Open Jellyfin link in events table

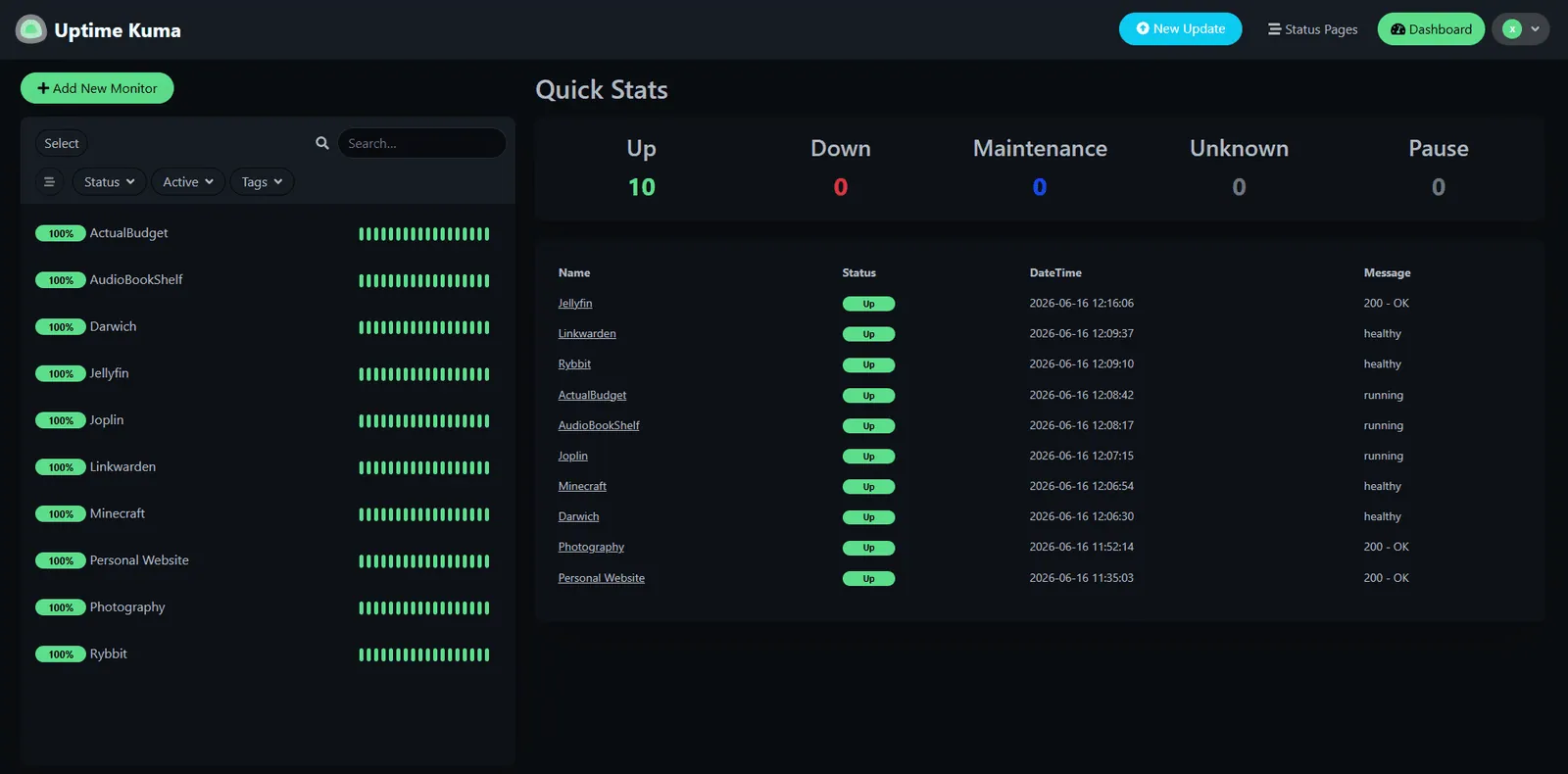575,303
